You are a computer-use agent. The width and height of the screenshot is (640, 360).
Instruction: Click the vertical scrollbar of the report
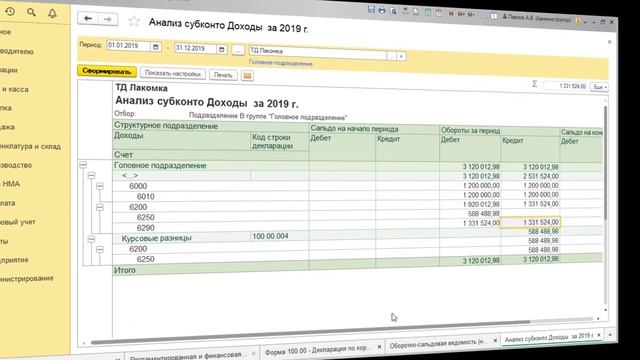pyautogui.click(x=606, y=162)
